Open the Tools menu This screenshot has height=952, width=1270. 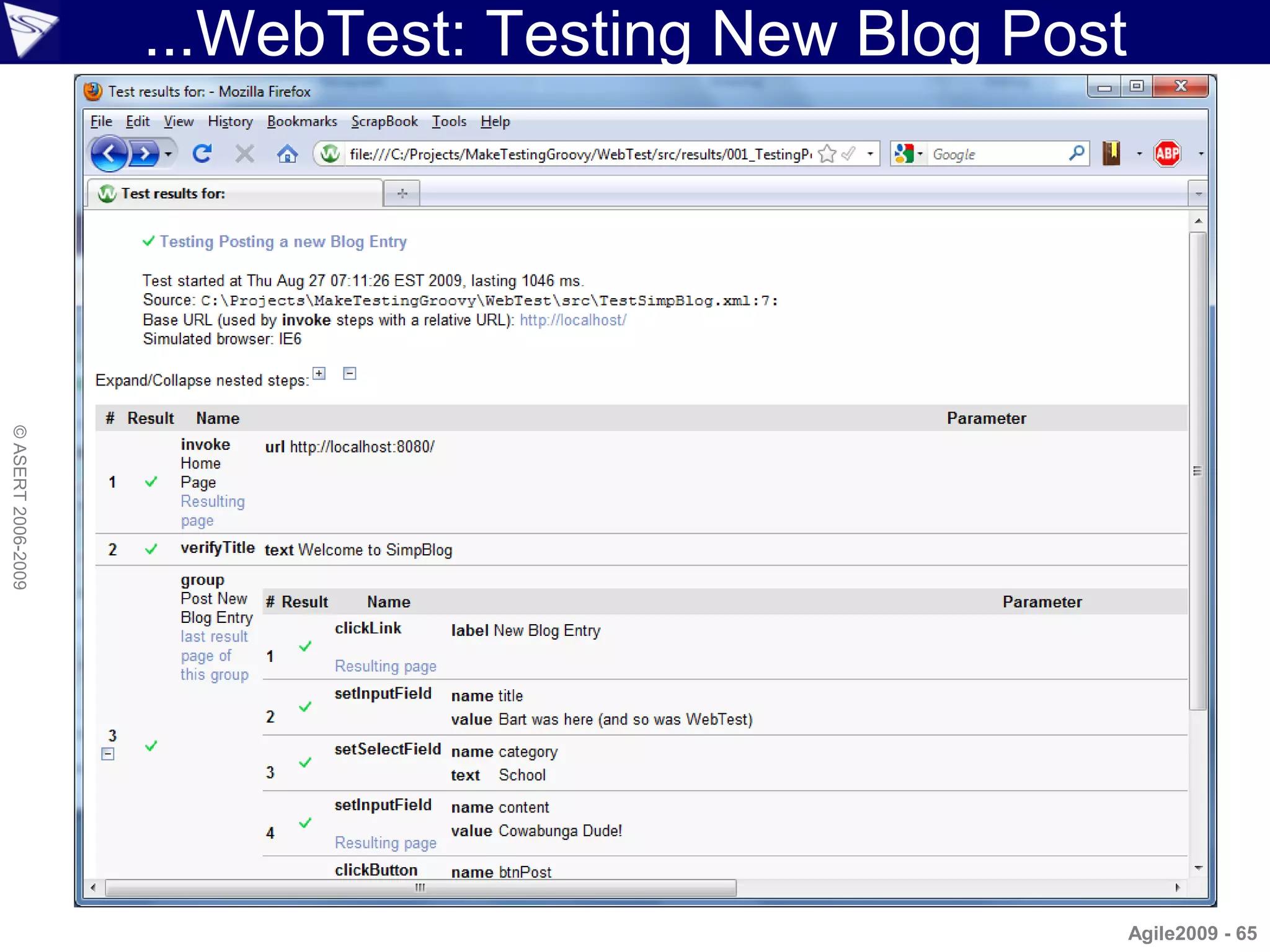[449, 121]
